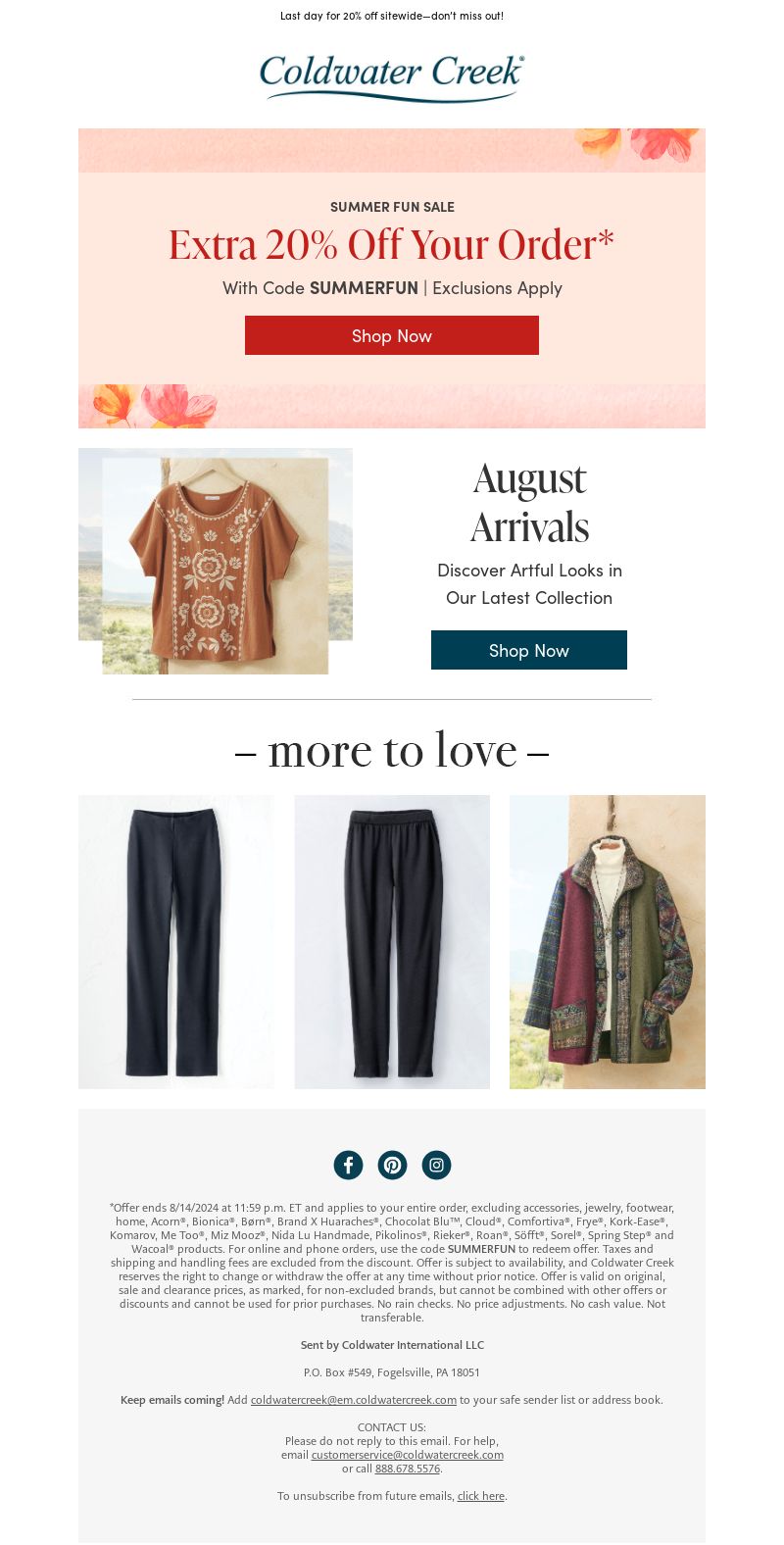Open the customerservice@coldwatercreek.com email link
The image size is (784, 1545).
pyautogui.click(x=408, y=1455)
